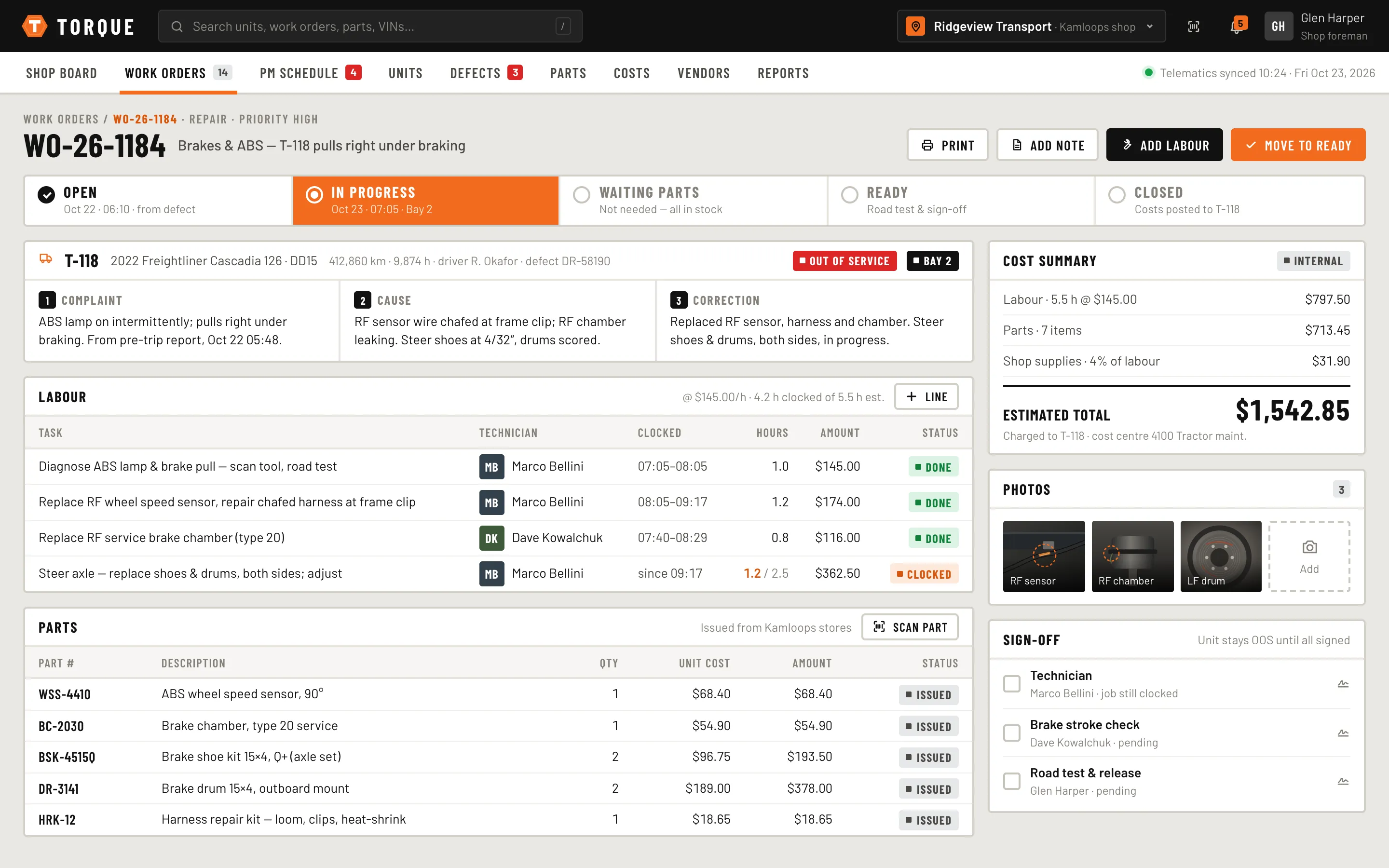
Task: Click signature icon for Technician sign-off
Action: pos(1343,684)
